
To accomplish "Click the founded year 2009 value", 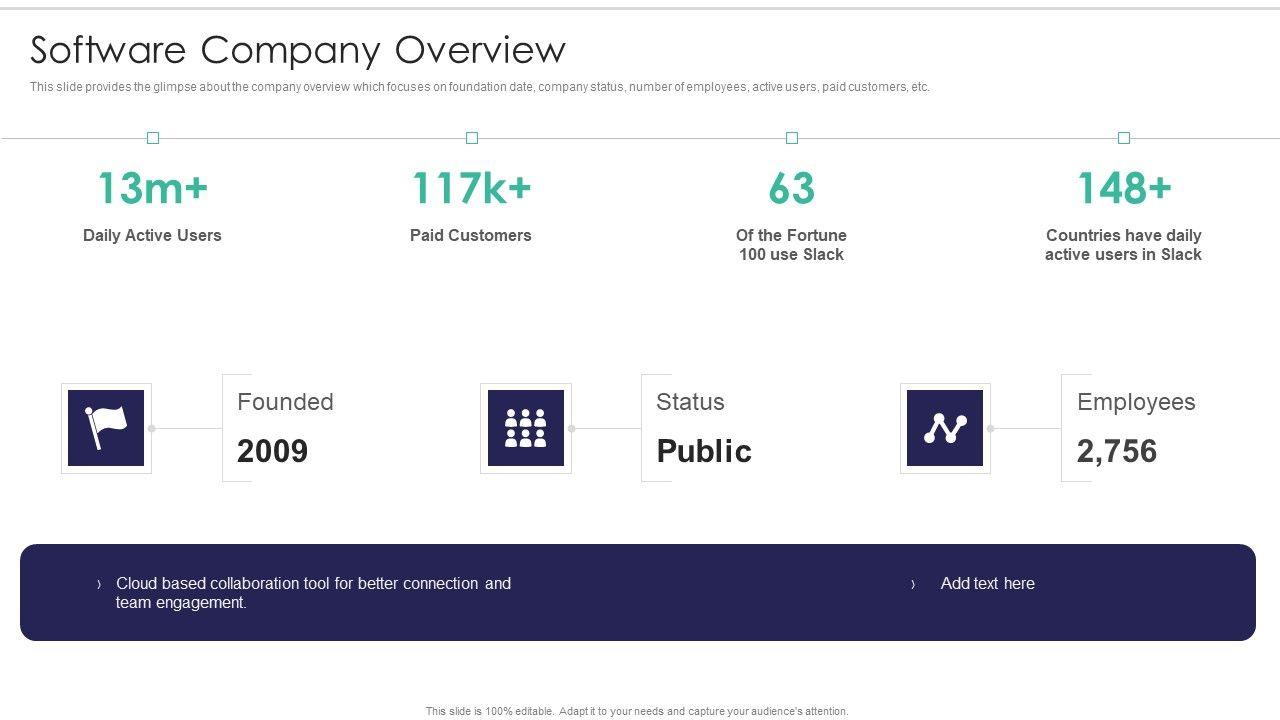I will pos(272,451).
